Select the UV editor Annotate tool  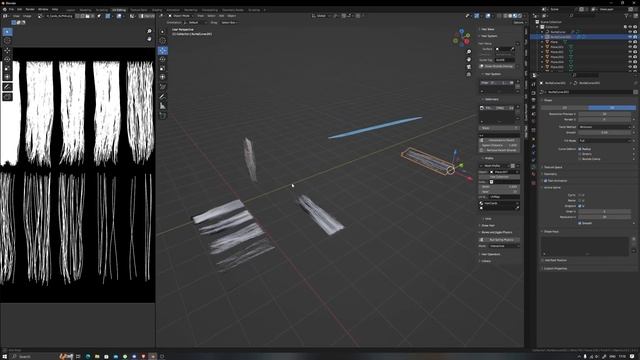click(x=7, y=87)
